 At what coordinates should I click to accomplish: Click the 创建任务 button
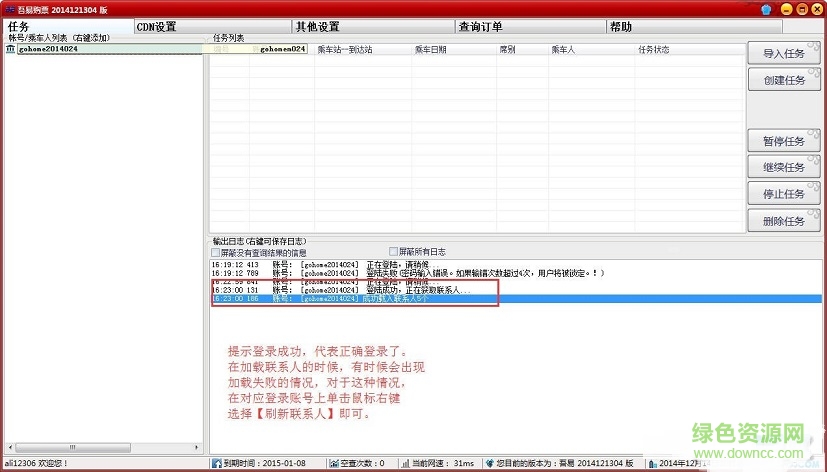pyautogui.click(x=784, y=80)
